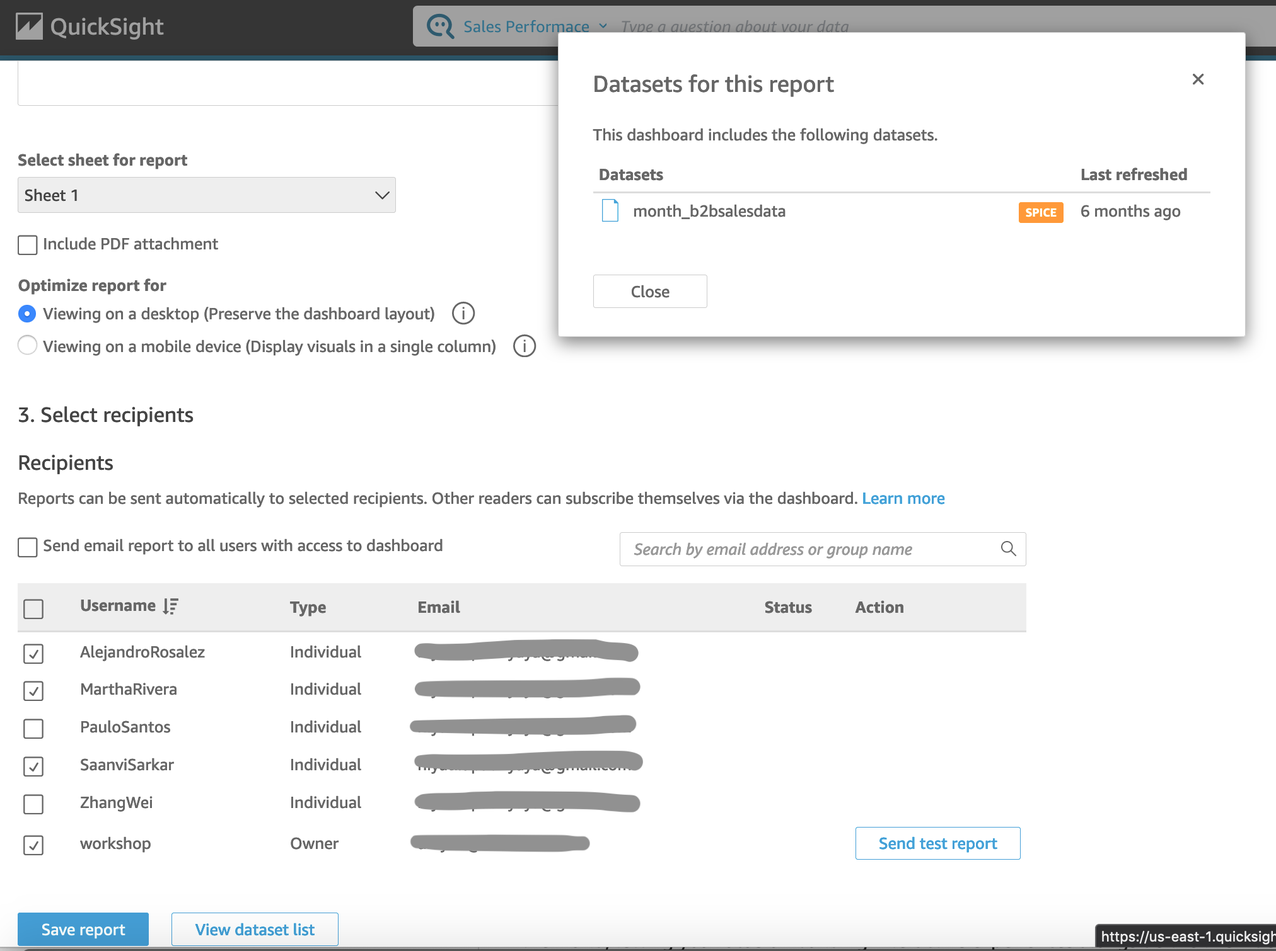
Task: Click the SPICE badge
Action: [x=1040, y=212]
